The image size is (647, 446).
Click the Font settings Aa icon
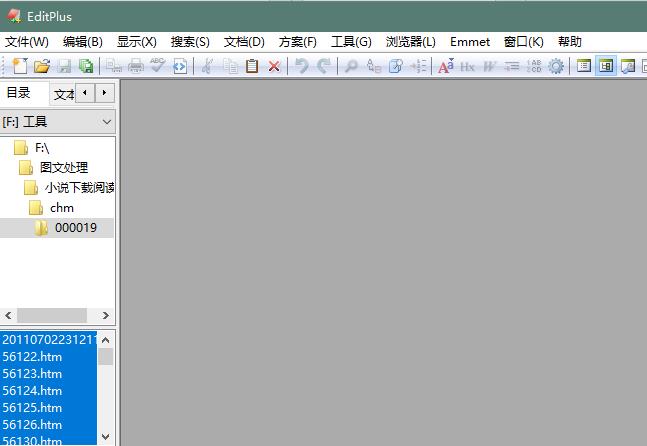tap(446, 66)
